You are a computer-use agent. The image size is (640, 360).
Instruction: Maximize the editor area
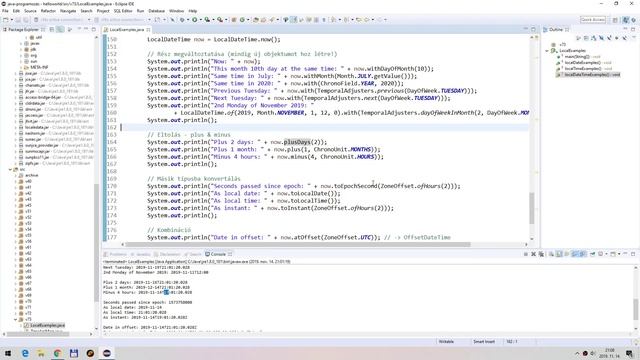533,29
